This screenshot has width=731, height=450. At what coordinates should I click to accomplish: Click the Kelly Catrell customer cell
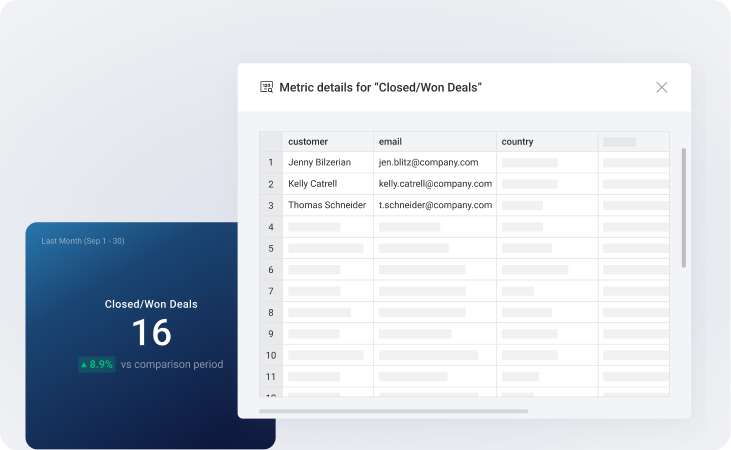[x=312, y=184]
